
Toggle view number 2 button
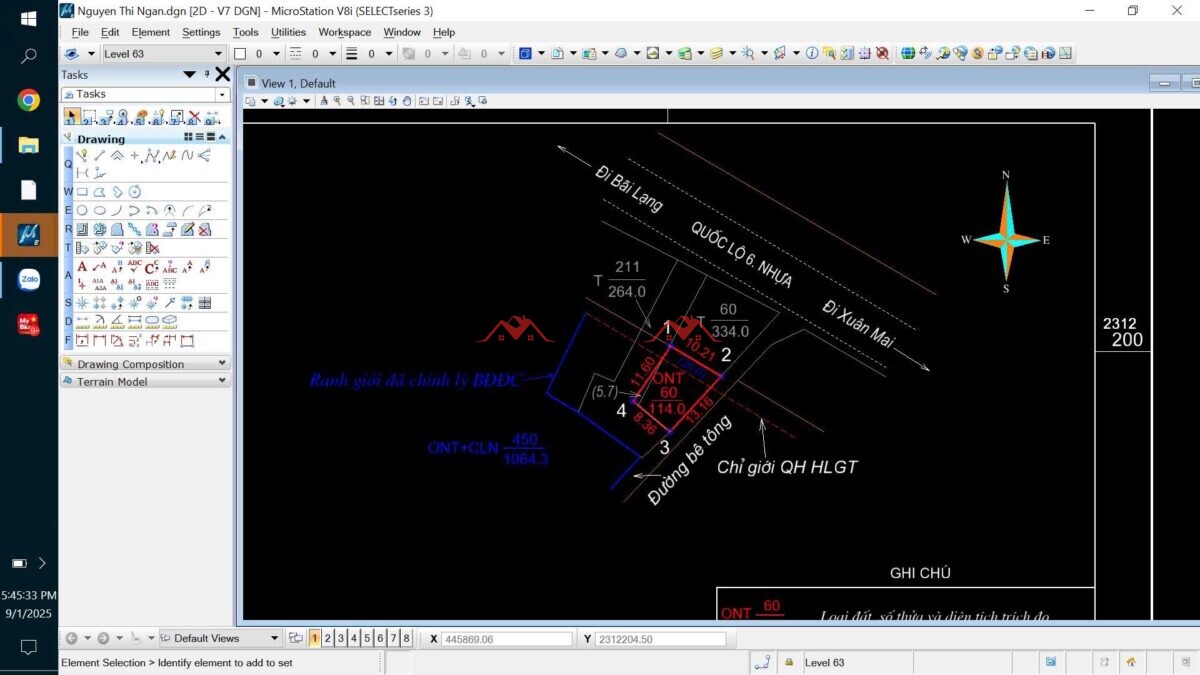(x=328, y=638)
